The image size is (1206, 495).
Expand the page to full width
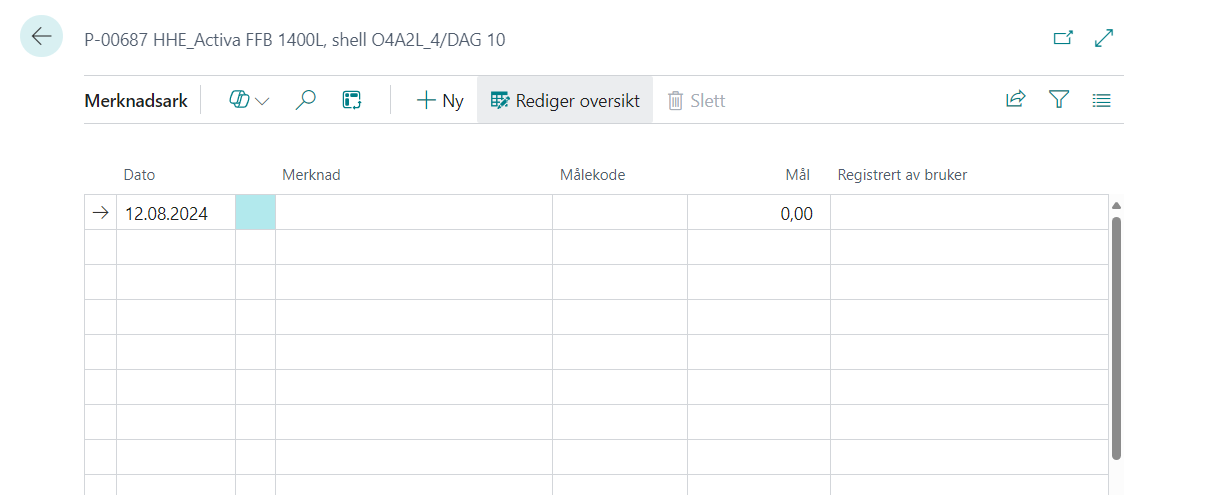click(1104, 39)
